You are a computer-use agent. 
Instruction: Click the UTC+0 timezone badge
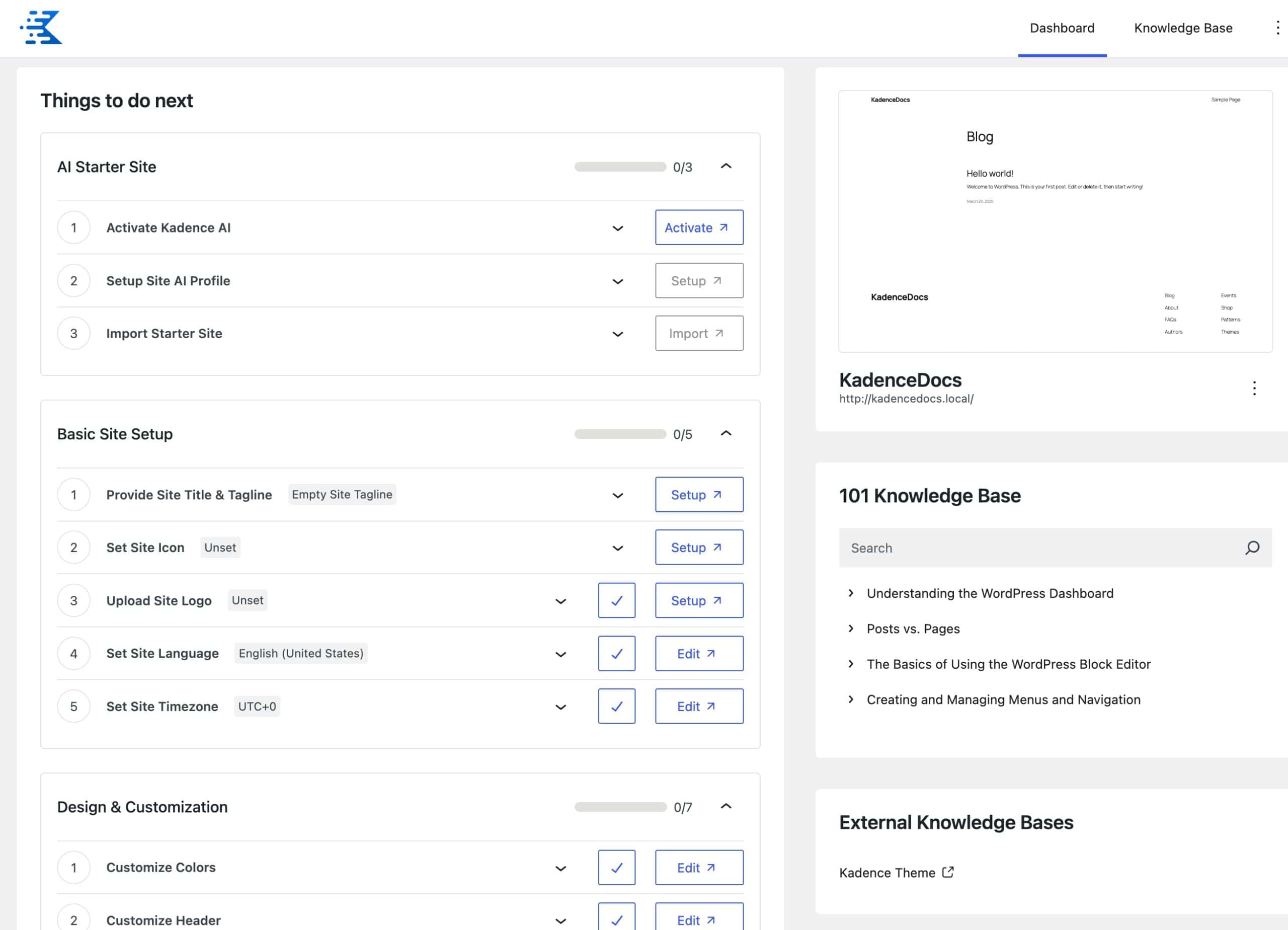pyautogui.click(x=257, y=706)
